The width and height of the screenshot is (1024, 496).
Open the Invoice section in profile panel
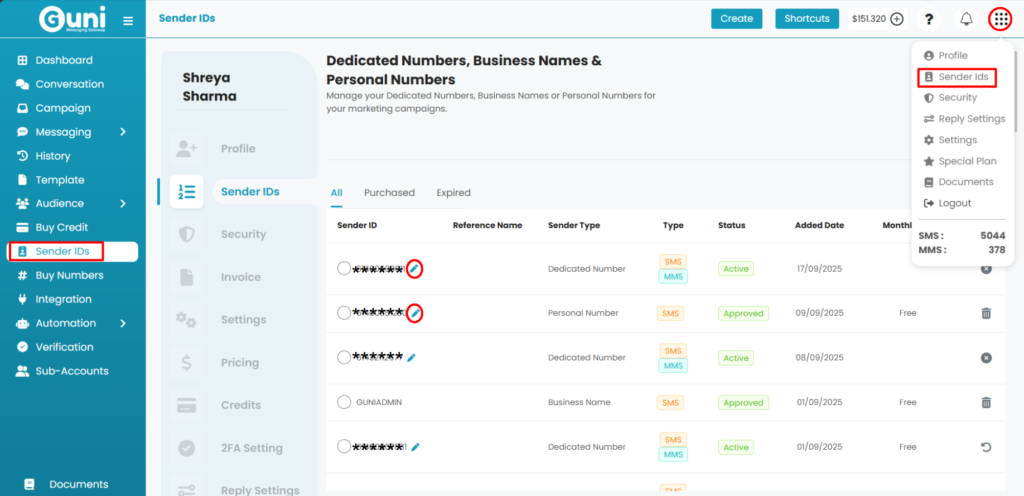pos(240,277)
